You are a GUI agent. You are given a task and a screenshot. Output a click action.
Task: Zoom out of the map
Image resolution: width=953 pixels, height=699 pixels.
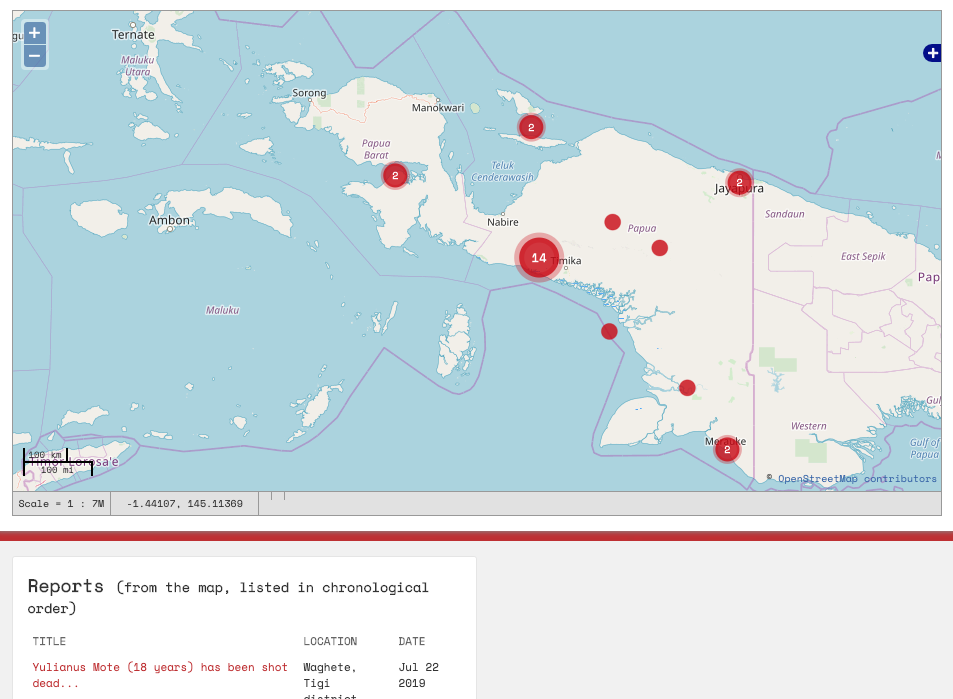tap(34, 56)
